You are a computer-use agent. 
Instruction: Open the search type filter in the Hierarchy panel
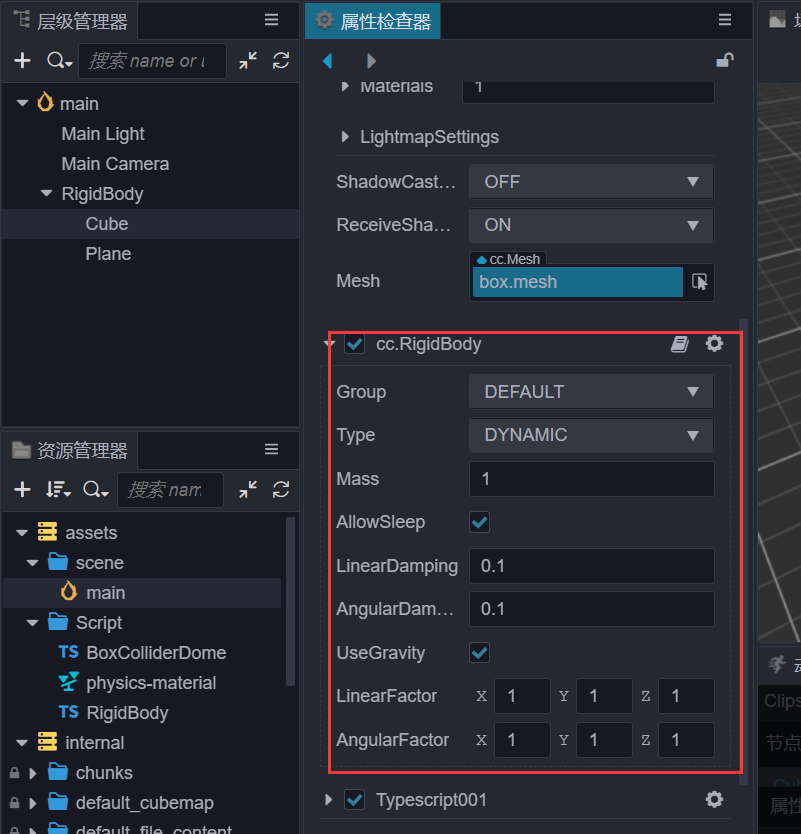coord(58,61)
